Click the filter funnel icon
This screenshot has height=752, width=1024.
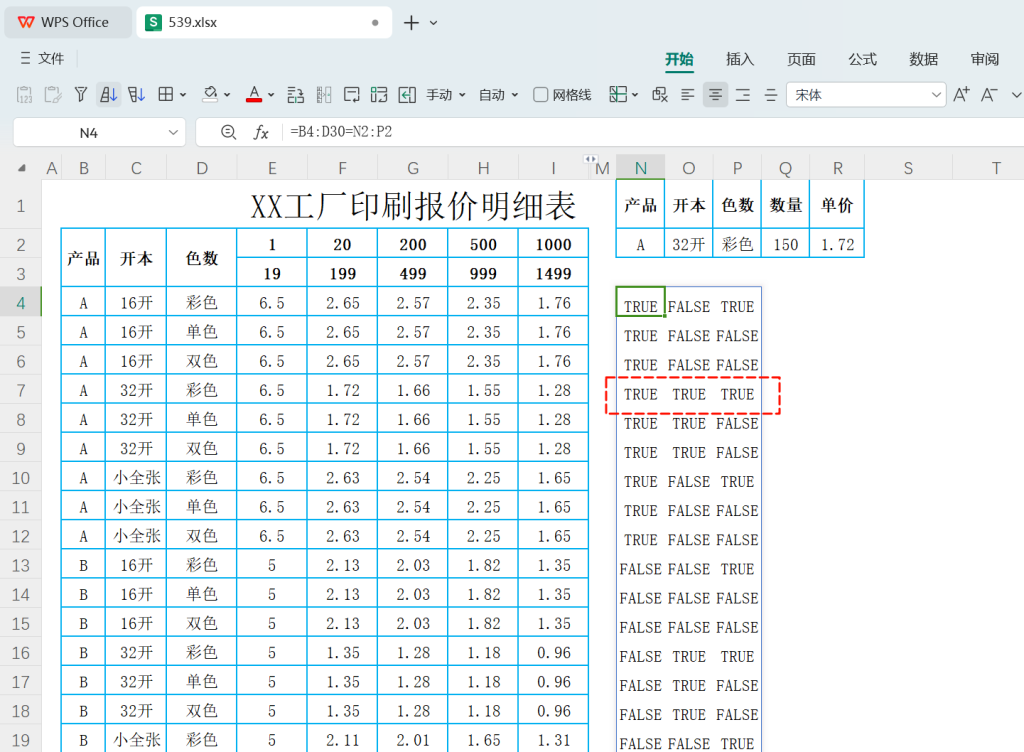pos(80,95)
